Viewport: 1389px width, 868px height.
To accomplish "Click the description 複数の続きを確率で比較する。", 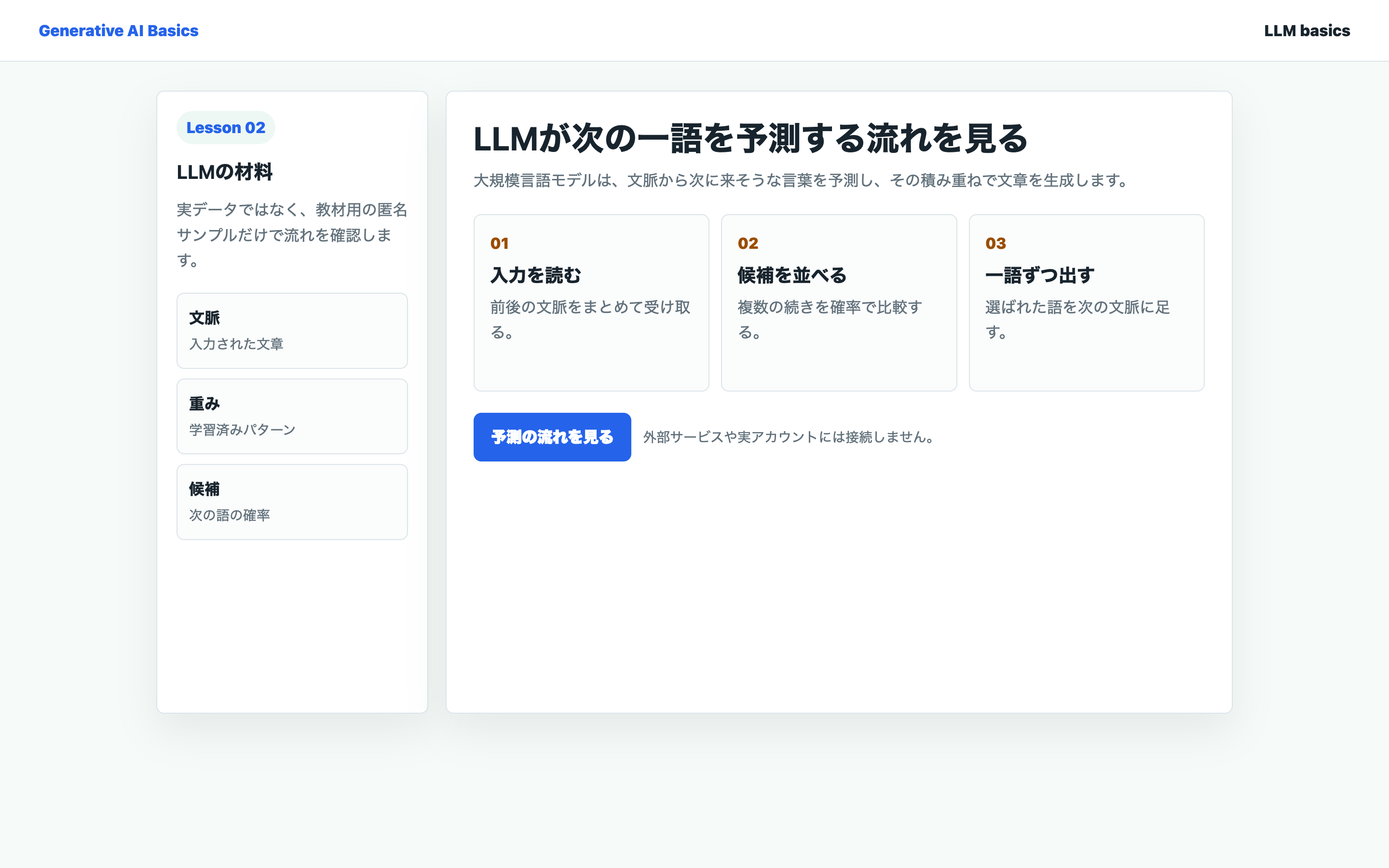I will (830, 319).
